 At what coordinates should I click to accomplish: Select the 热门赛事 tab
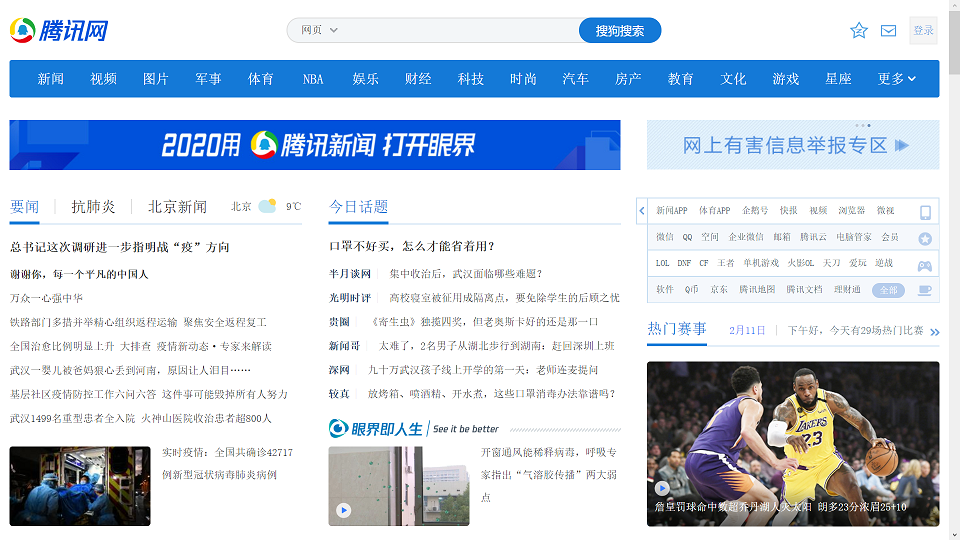click(677, 329)
